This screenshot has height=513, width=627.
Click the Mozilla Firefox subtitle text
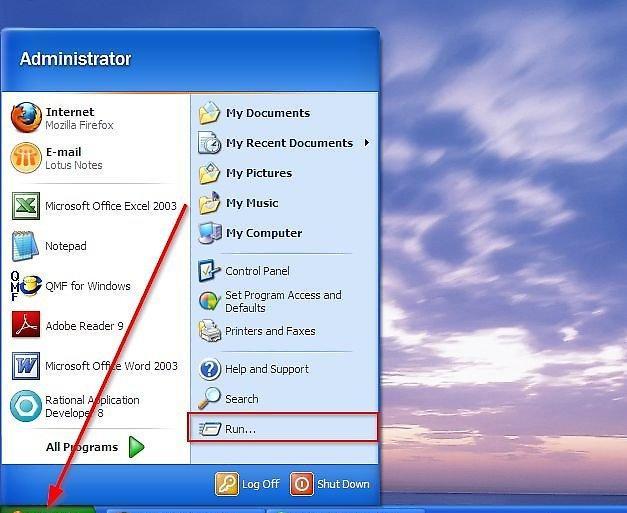click(x=79, y=125)
